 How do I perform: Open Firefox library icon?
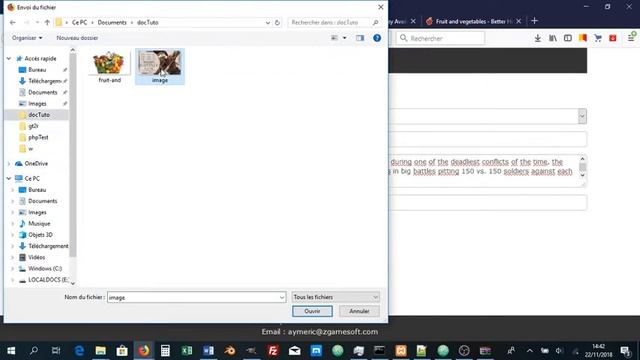(x=553, y=38)
